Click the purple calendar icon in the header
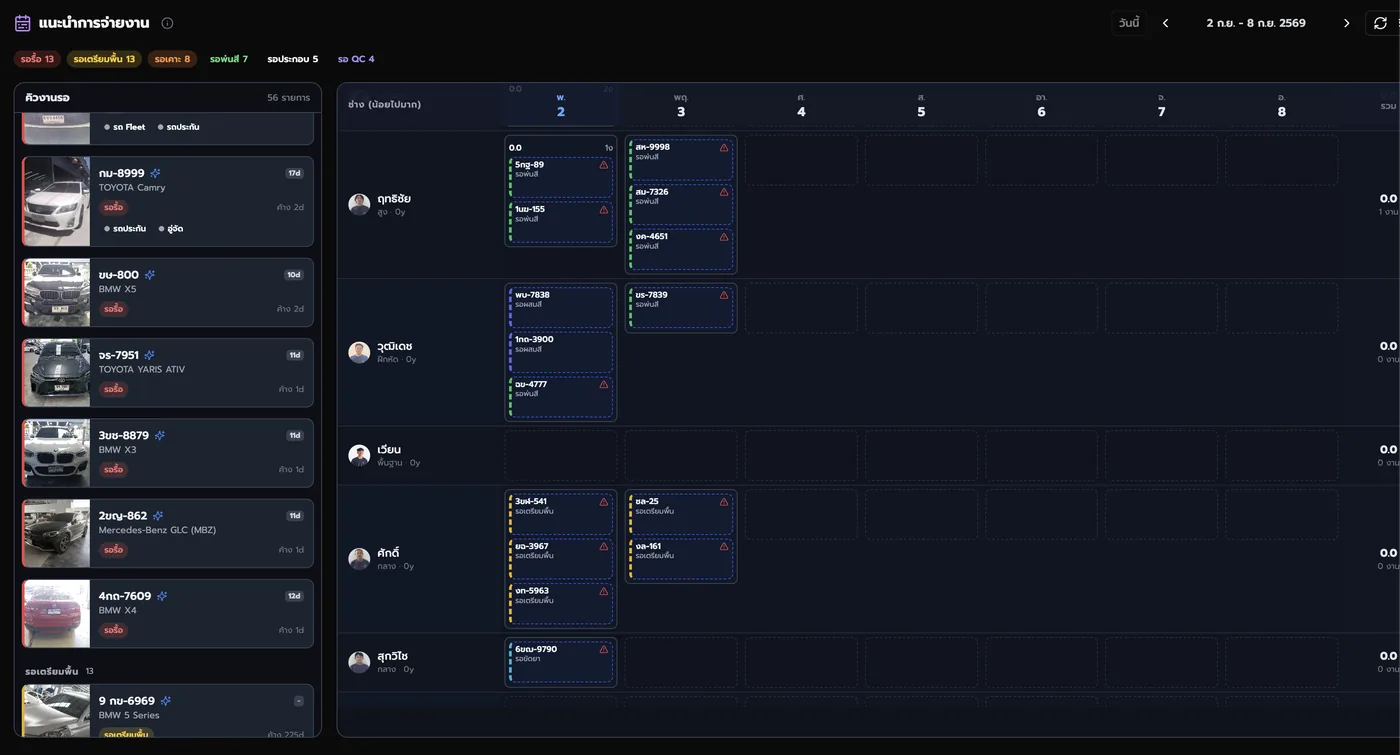The image size is (1400, 755). tap(23, 23)
